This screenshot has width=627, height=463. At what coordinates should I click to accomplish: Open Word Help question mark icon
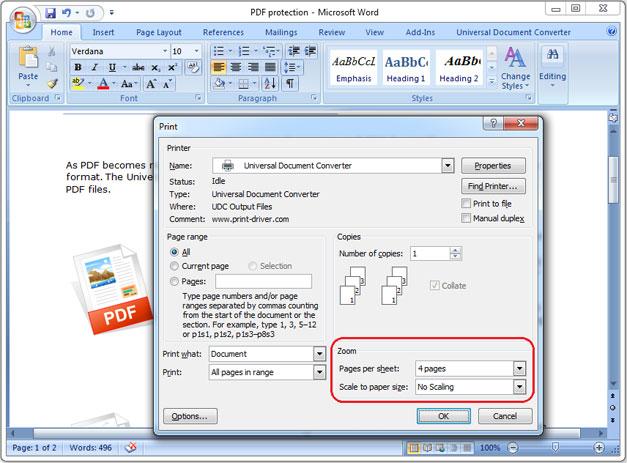tap(611, 31)
